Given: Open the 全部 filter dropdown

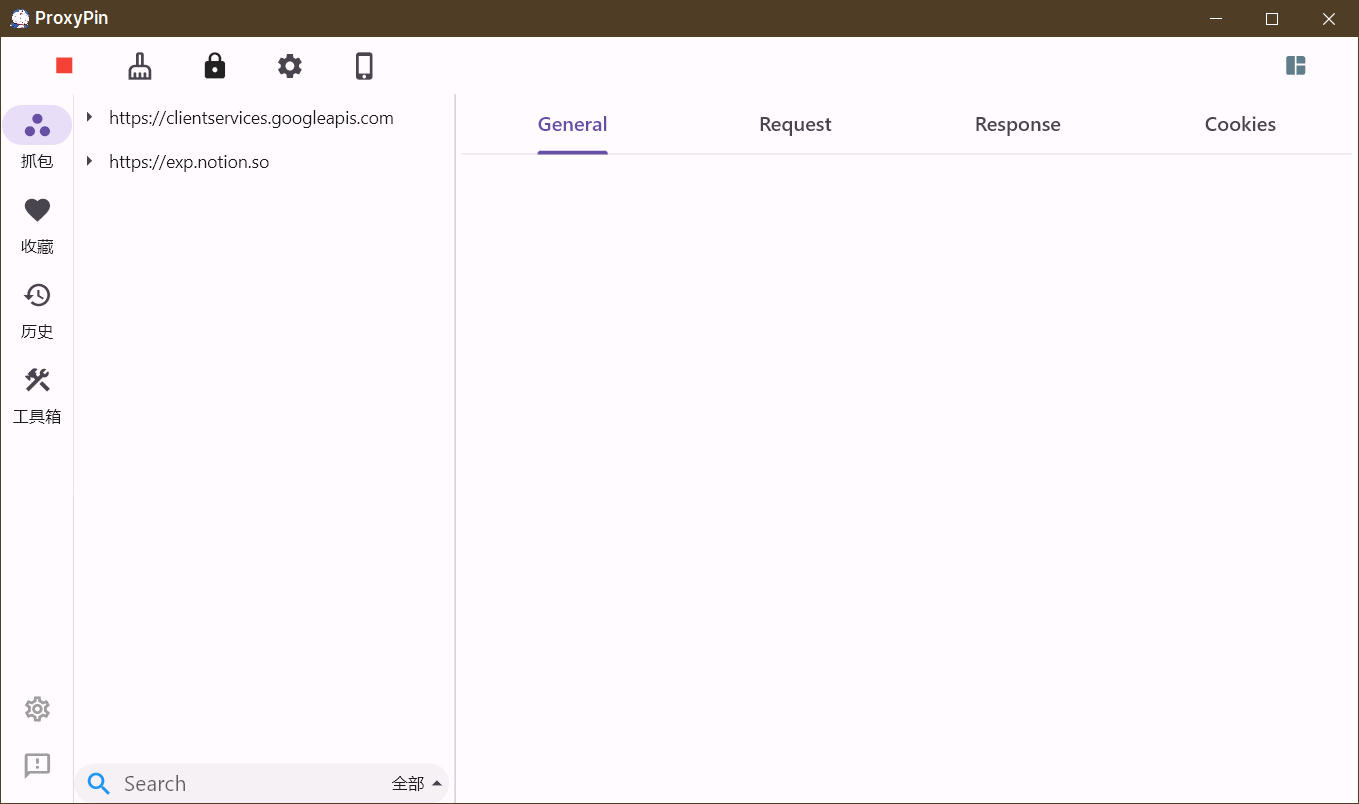Looking at the screenshot, I should coord(417,784).
